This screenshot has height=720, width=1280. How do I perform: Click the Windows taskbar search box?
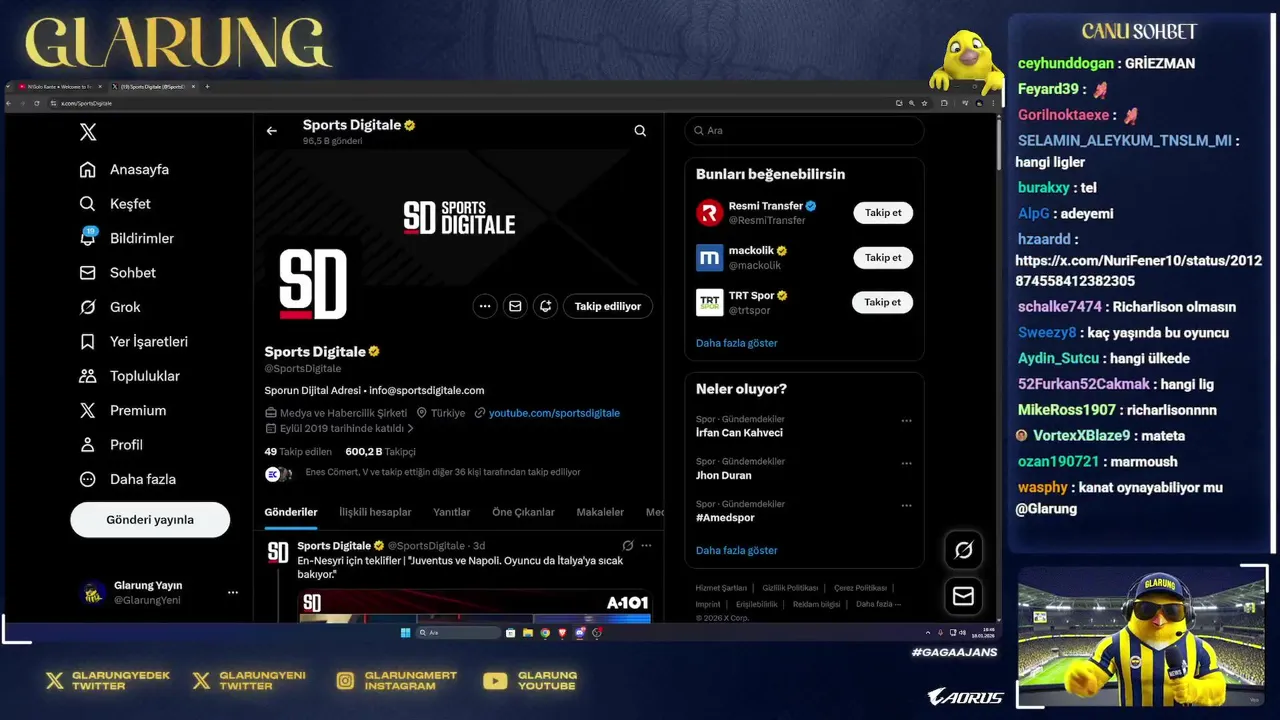[x=459, y=633]
